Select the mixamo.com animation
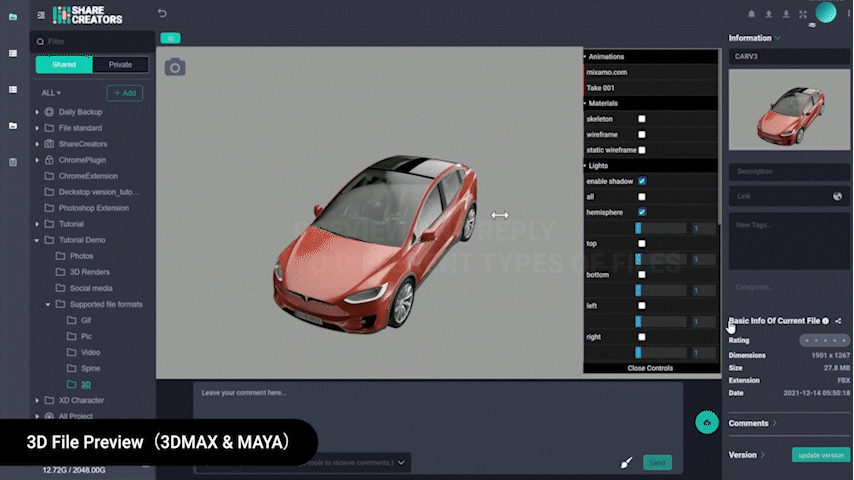The width and height of the screenshot is (854, 480). 651,72
